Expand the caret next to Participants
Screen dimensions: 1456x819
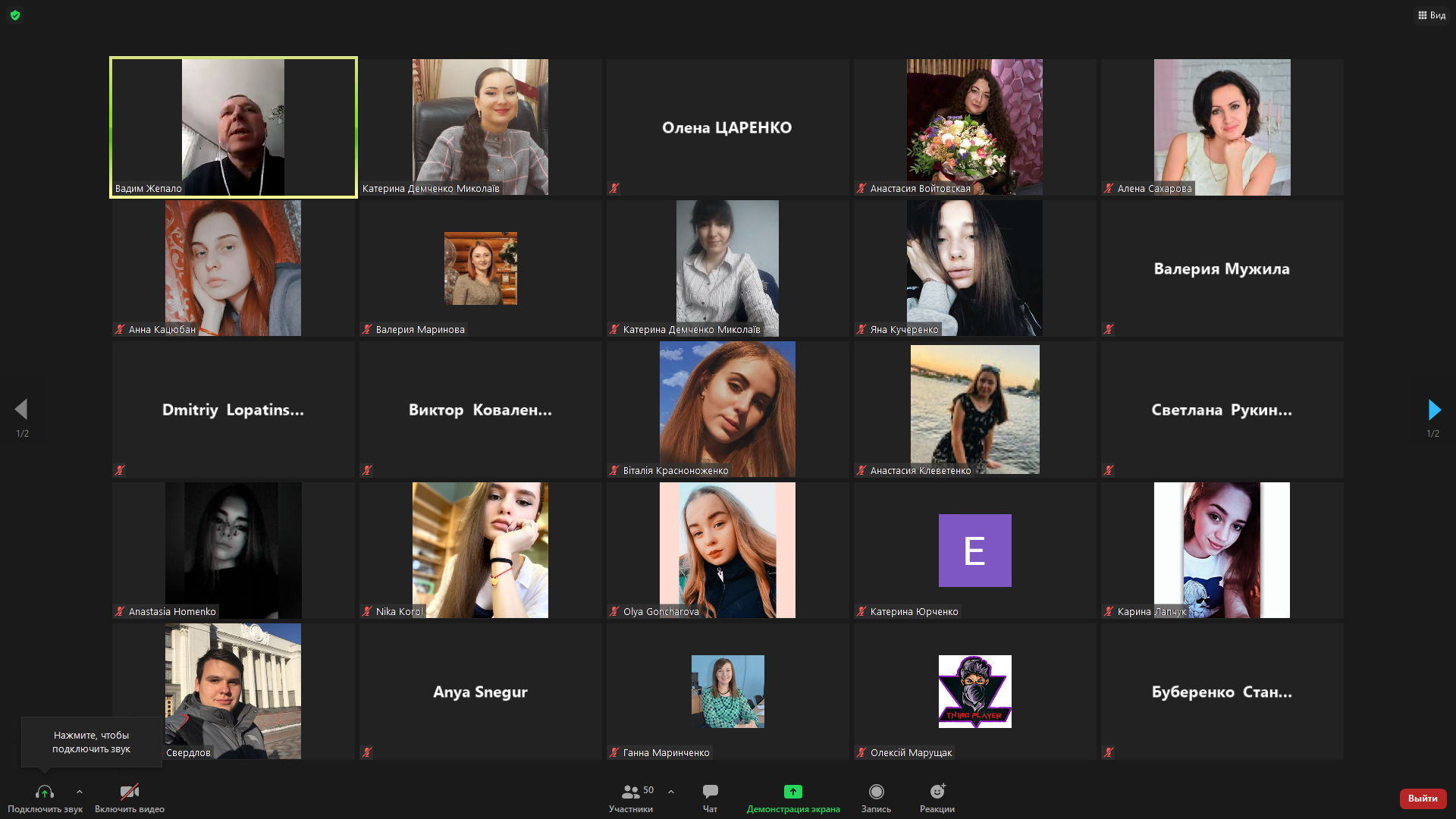pos(671,792)
